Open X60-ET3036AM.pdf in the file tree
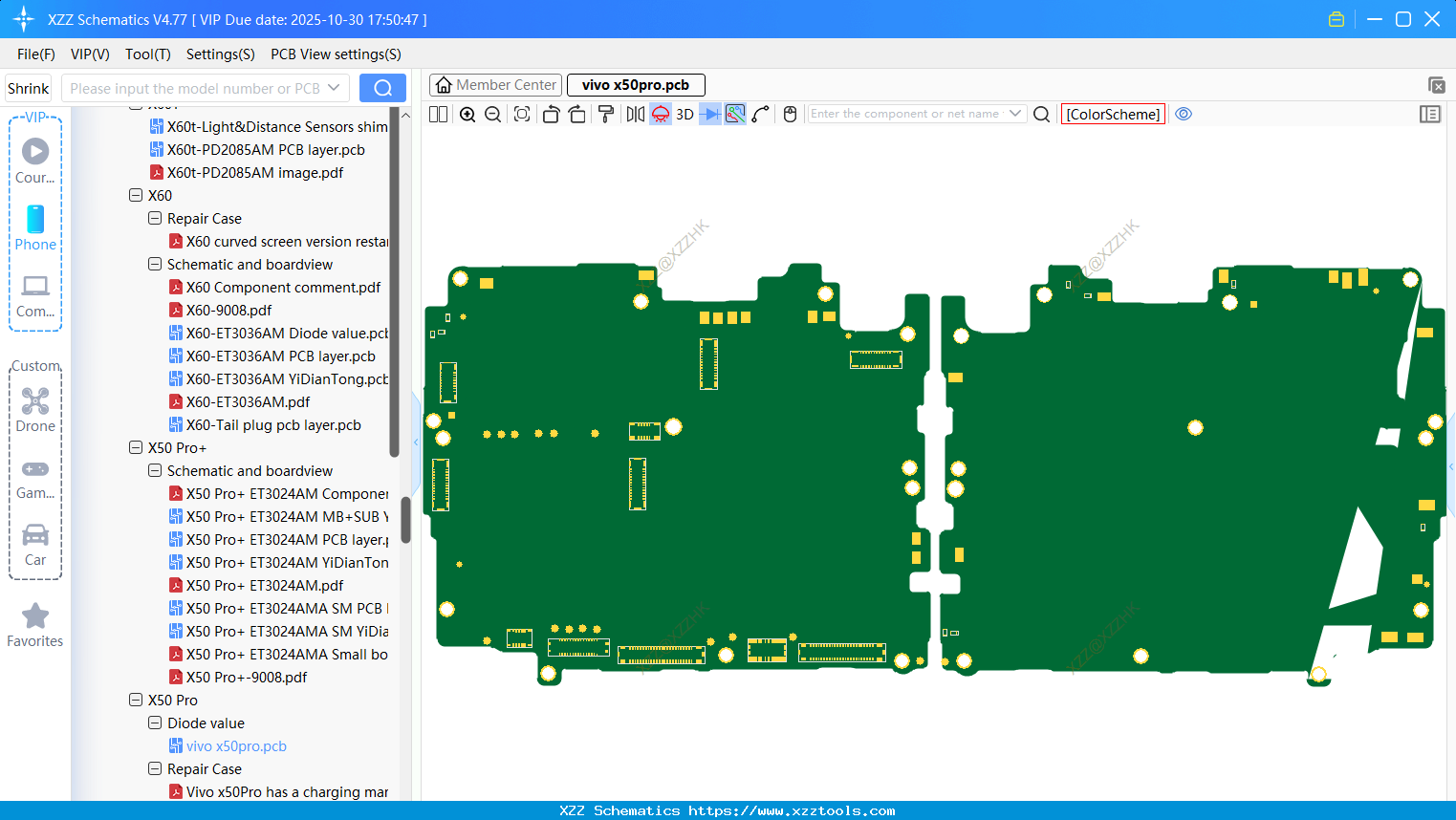 248,402
